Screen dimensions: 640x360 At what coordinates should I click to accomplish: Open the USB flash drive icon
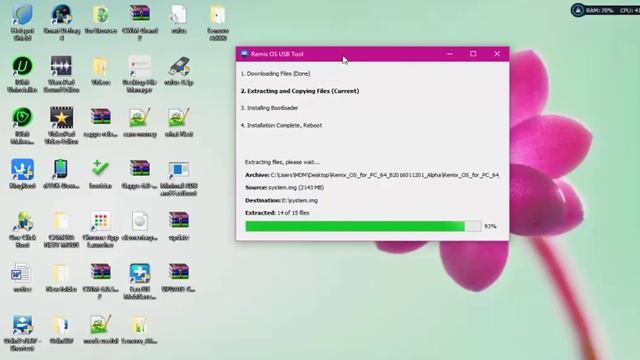(179, 66)
